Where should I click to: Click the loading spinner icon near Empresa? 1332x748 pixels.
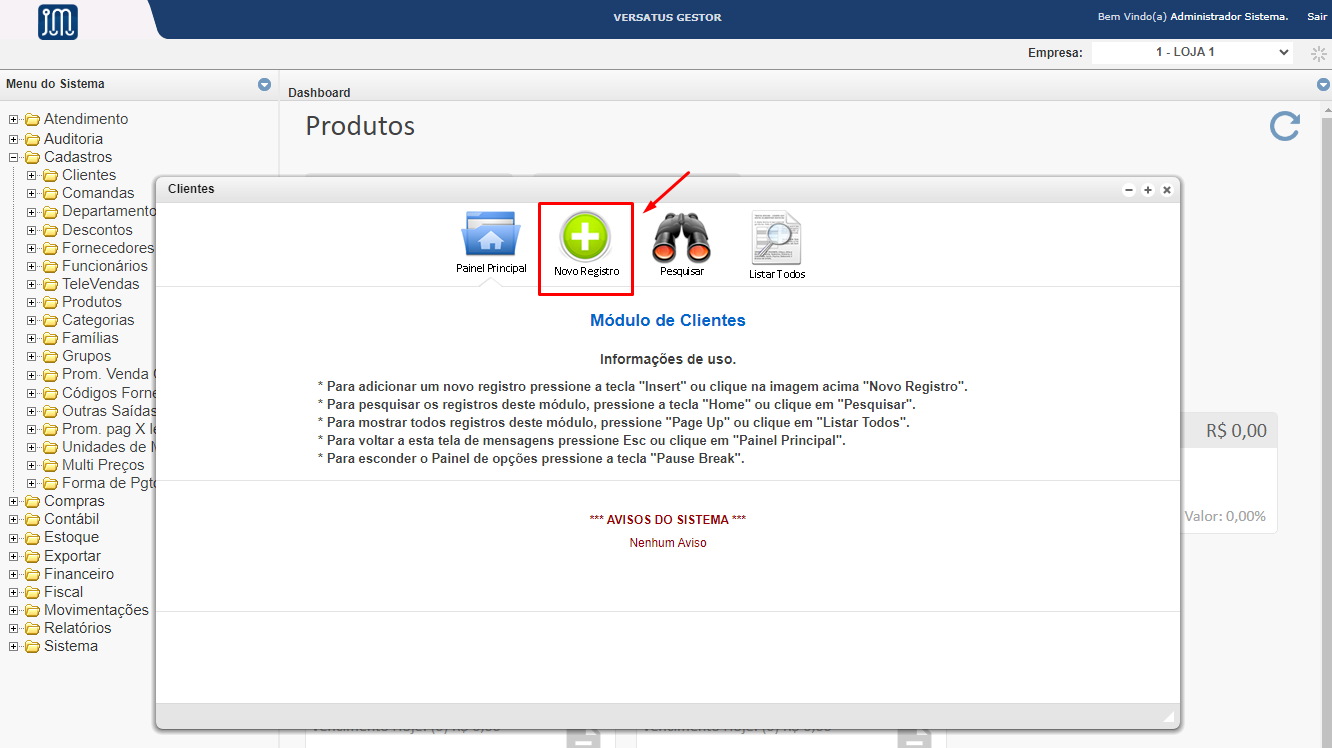1317,53
